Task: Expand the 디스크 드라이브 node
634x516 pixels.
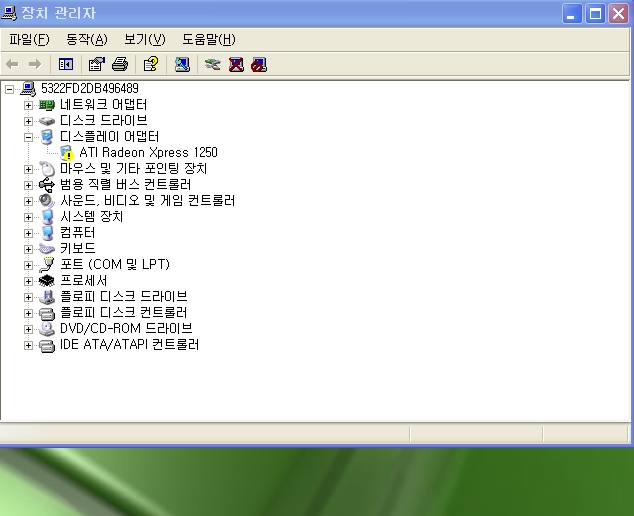Action: [x=28, y=121]
